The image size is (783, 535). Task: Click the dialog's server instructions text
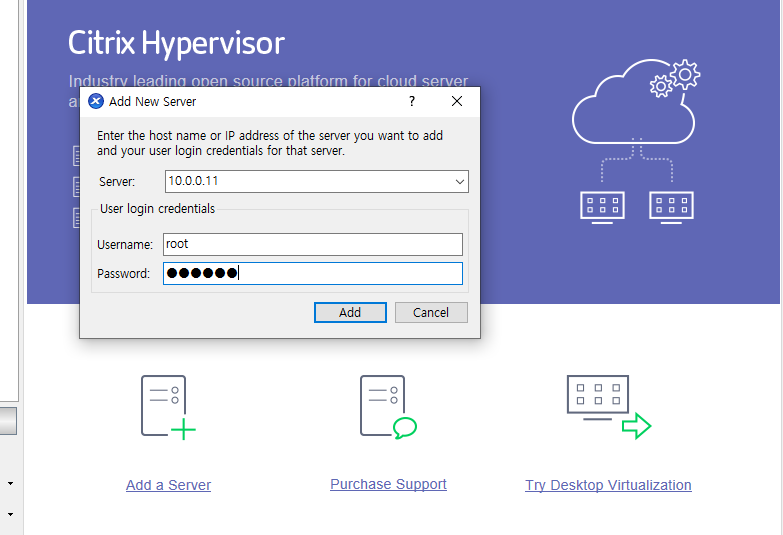270,143
